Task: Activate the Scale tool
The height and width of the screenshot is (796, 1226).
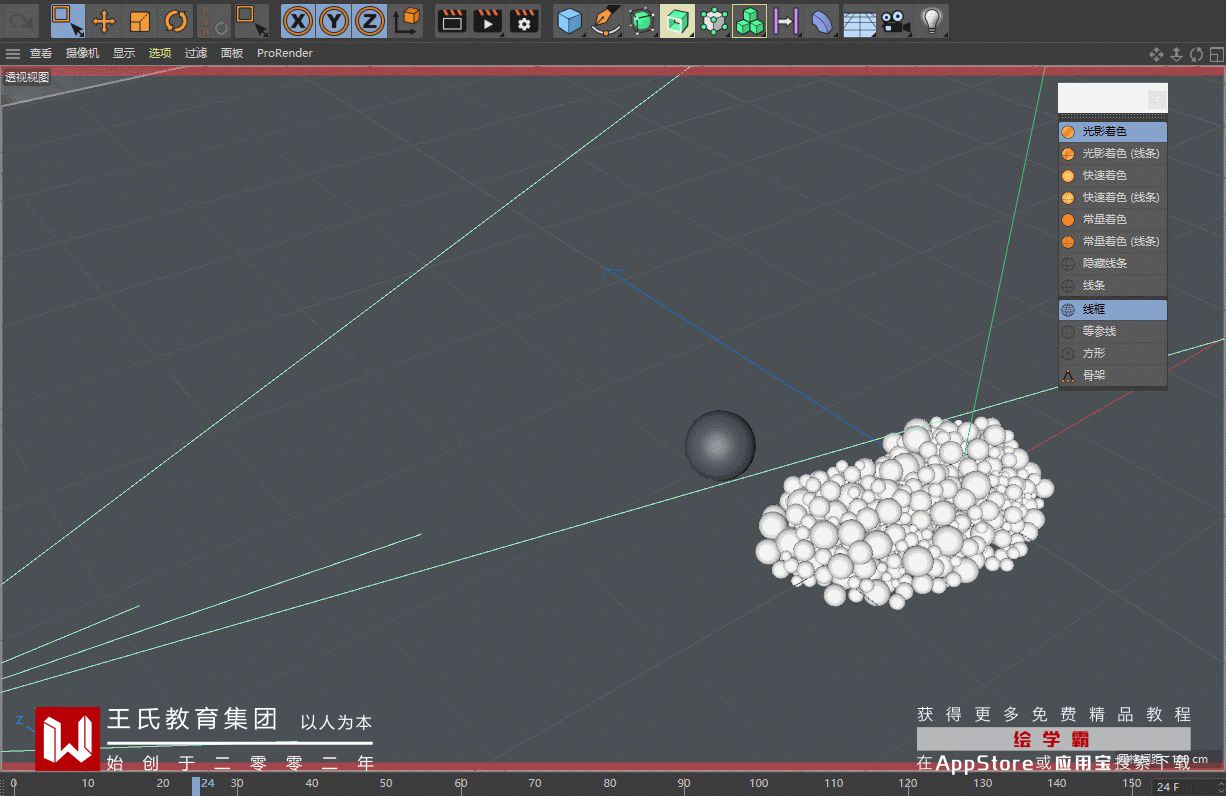Action: point(140,21)
